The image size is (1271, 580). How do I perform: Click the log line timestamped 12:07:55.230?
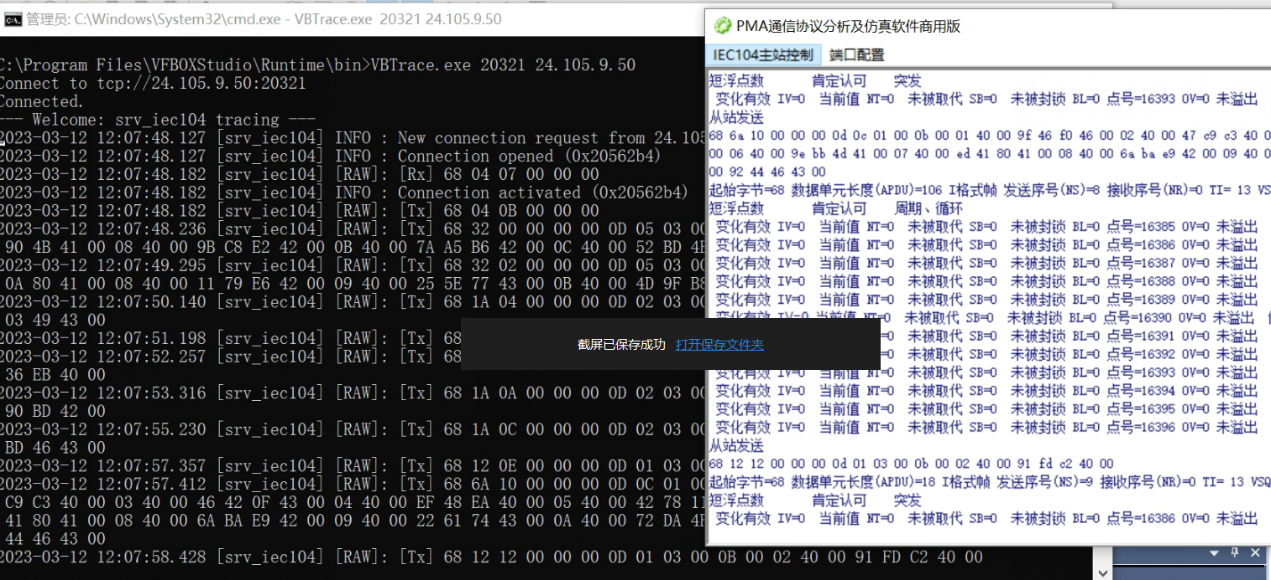pyautogui.click(x=352, y=430)
